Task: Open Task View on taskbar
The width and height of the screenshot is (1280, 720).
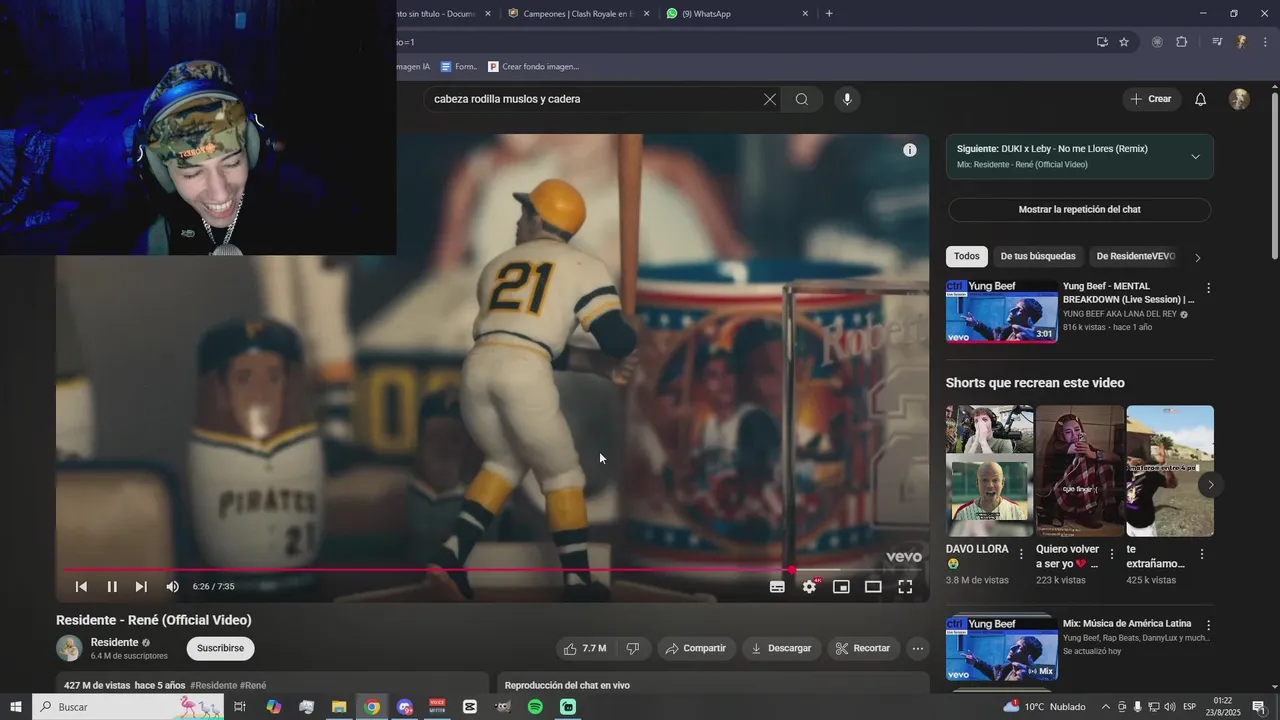Action: [x=240, y=707]
